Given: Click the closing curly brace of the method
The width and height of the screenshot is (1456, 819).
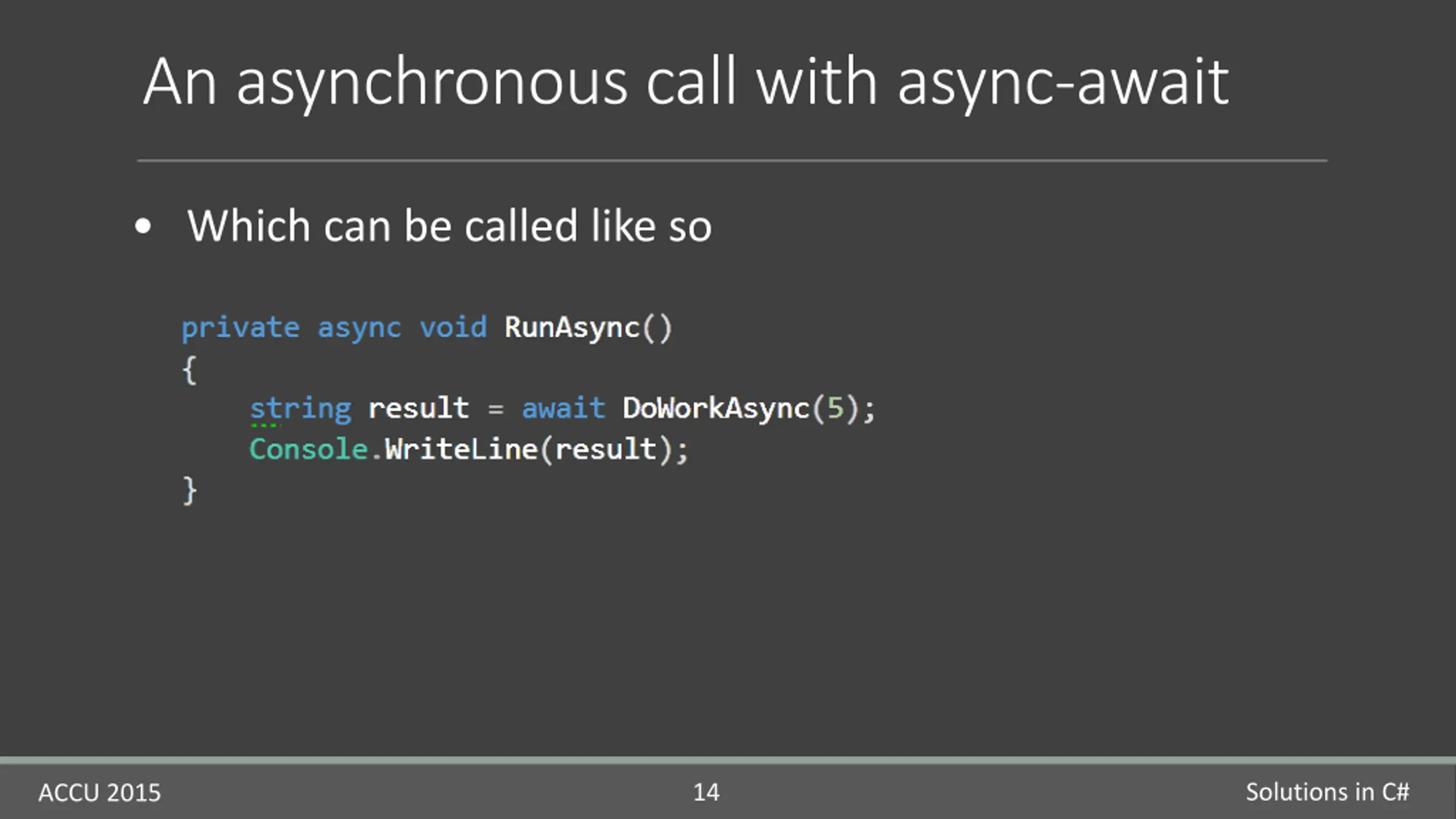Looking at the screenshot, I should tap(189, 490).
